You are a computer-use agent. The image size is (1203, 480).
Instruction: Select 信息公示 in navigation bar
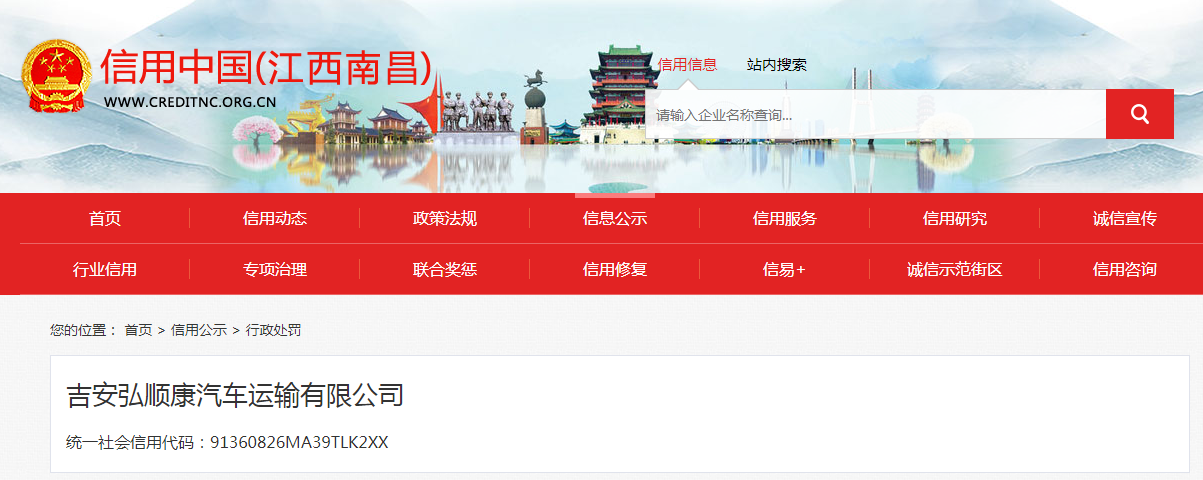pyautogui.click(x=615, y=219)
